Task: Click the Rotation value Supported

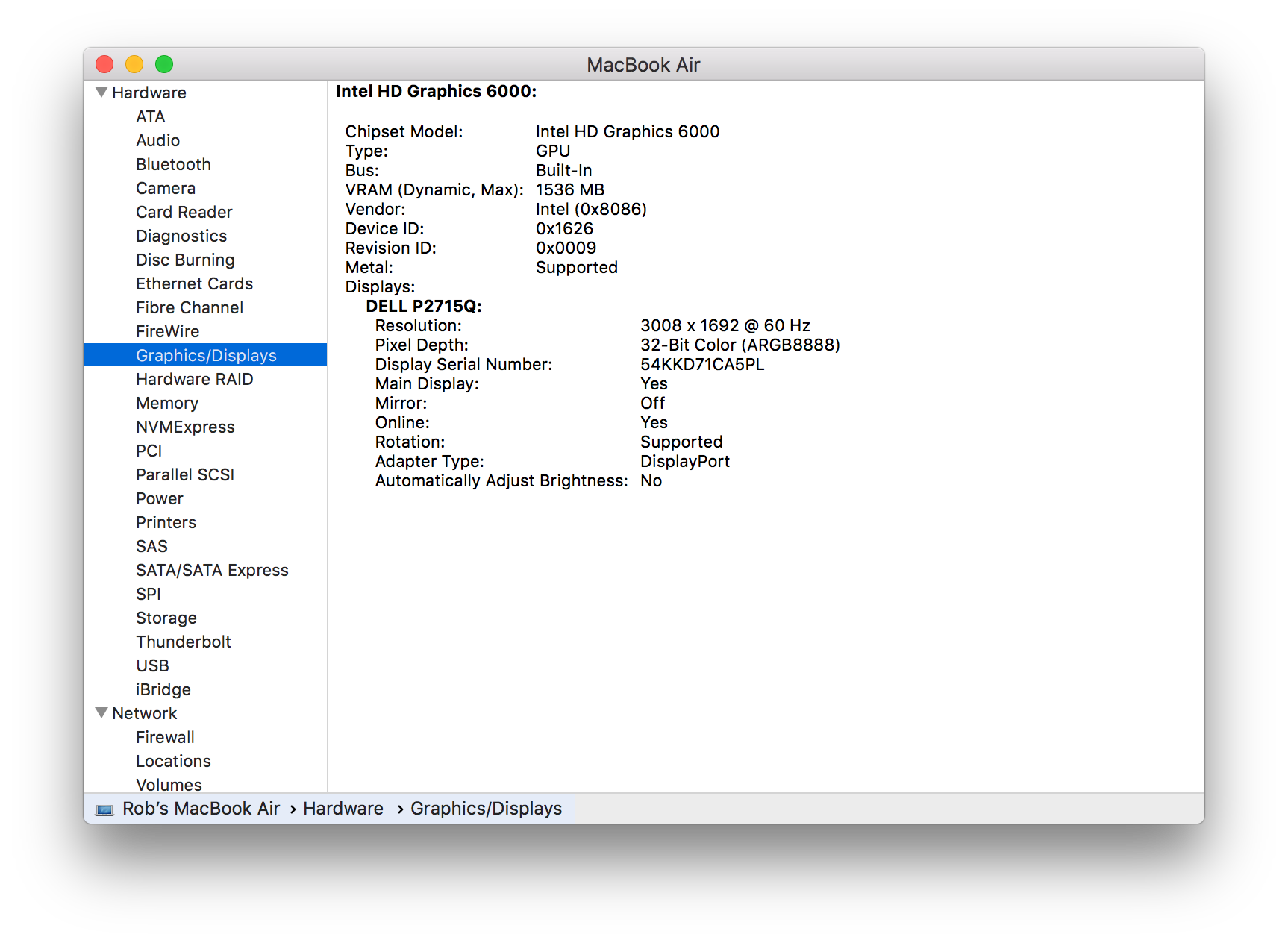Action: (x=681, y=442)
